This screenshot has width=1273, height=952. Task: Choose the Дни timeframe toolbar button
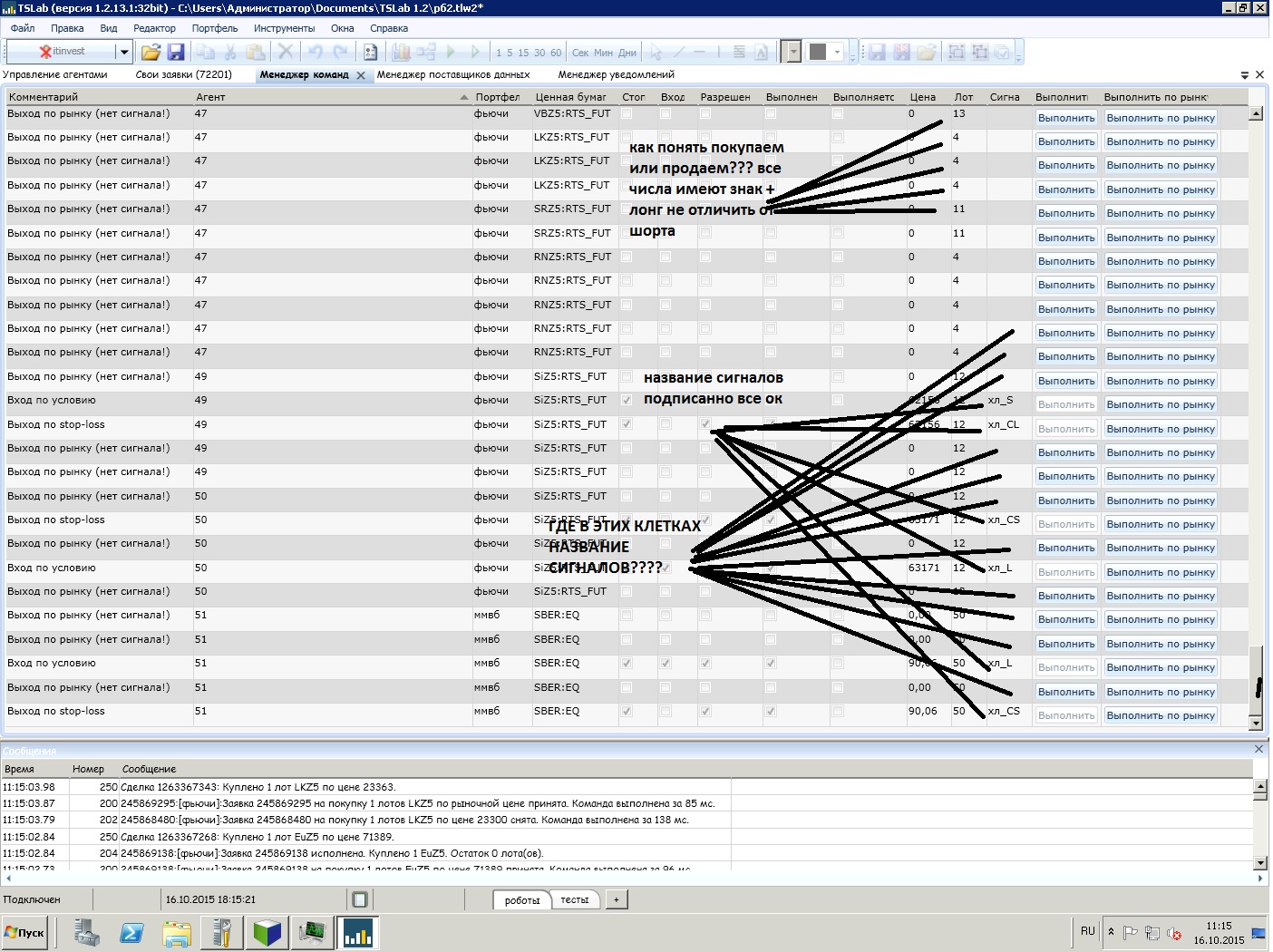pyautogui.click(x=627, y=53)
